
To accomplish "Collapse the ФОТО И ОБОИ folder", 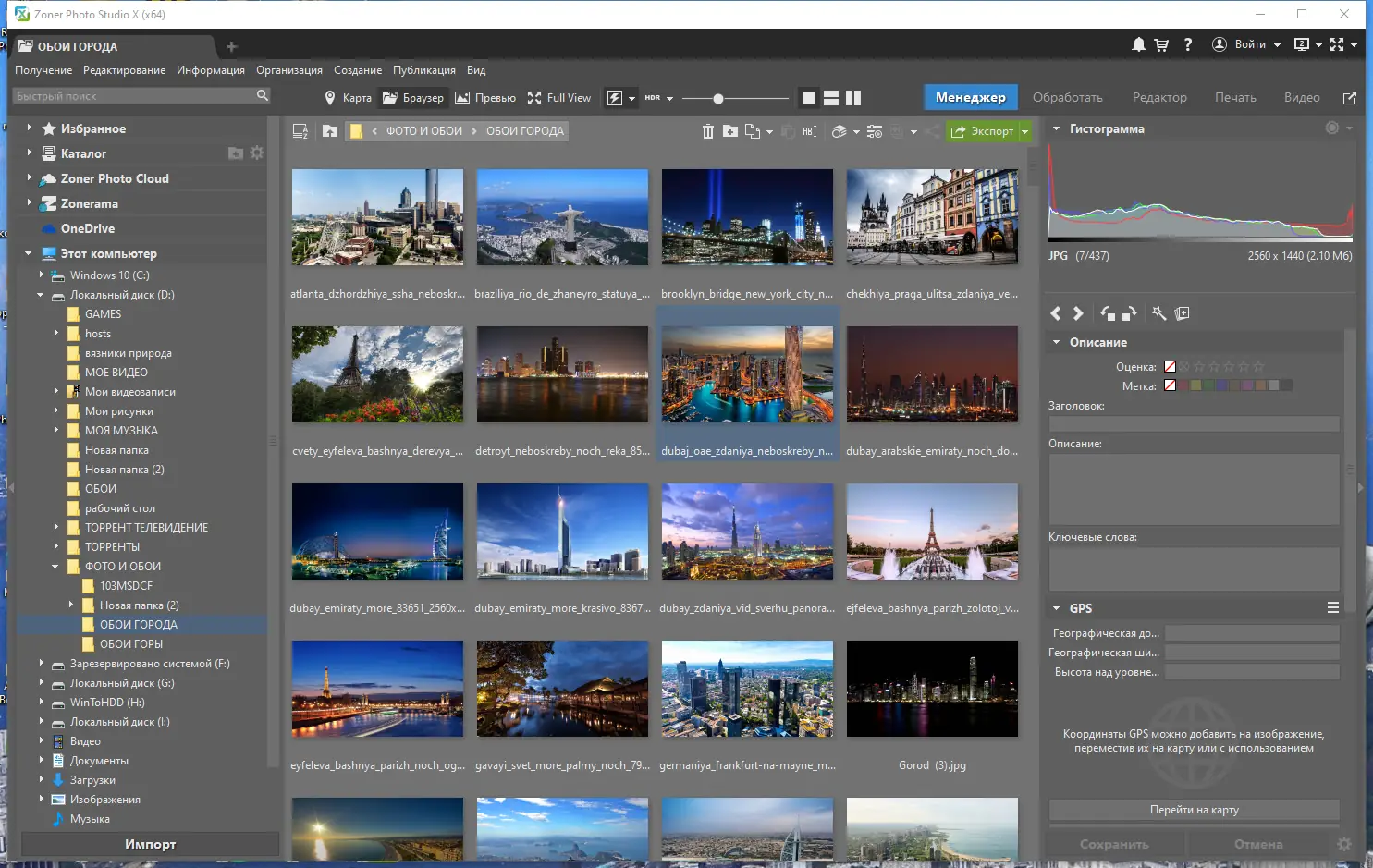I will coord(55,566).
